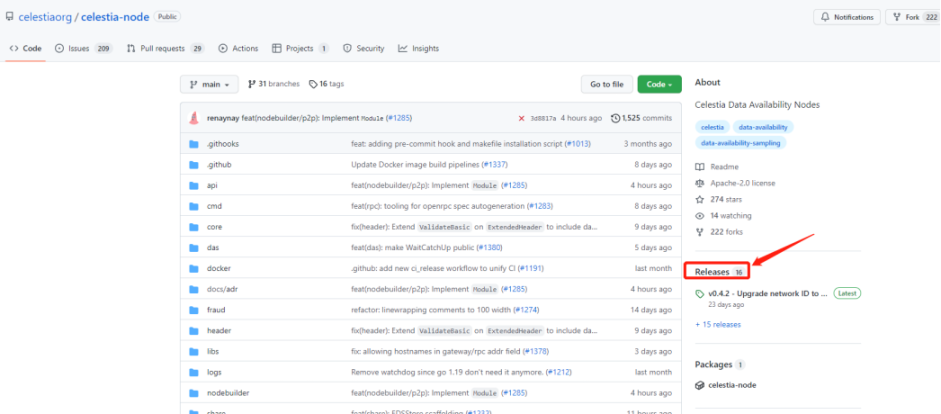Click the Apache-2.0 license scale icon
This screenshot has width=941, height=414.
tap(701, 183)
